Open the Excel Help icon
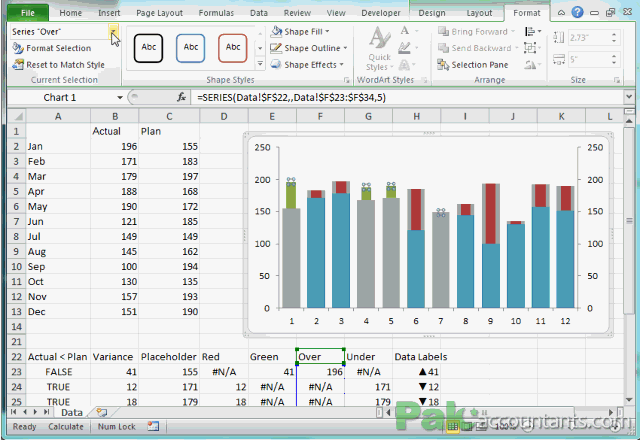The width and height of the screenshot is (640, 440). [577, 12]
